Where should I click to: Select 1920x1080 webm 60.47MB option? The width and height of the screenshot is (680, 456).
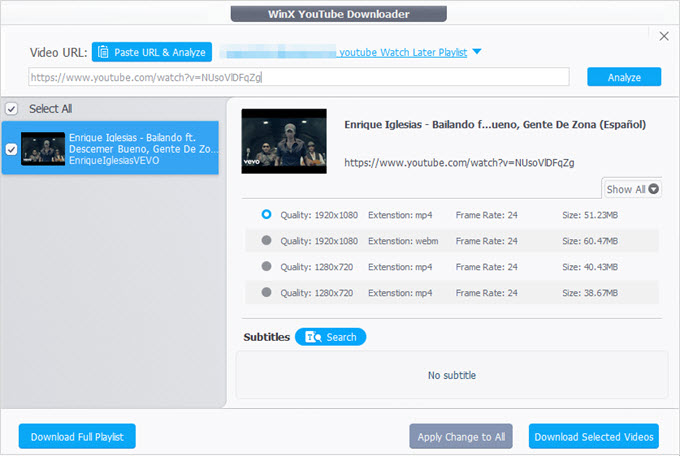coord(266,240)
